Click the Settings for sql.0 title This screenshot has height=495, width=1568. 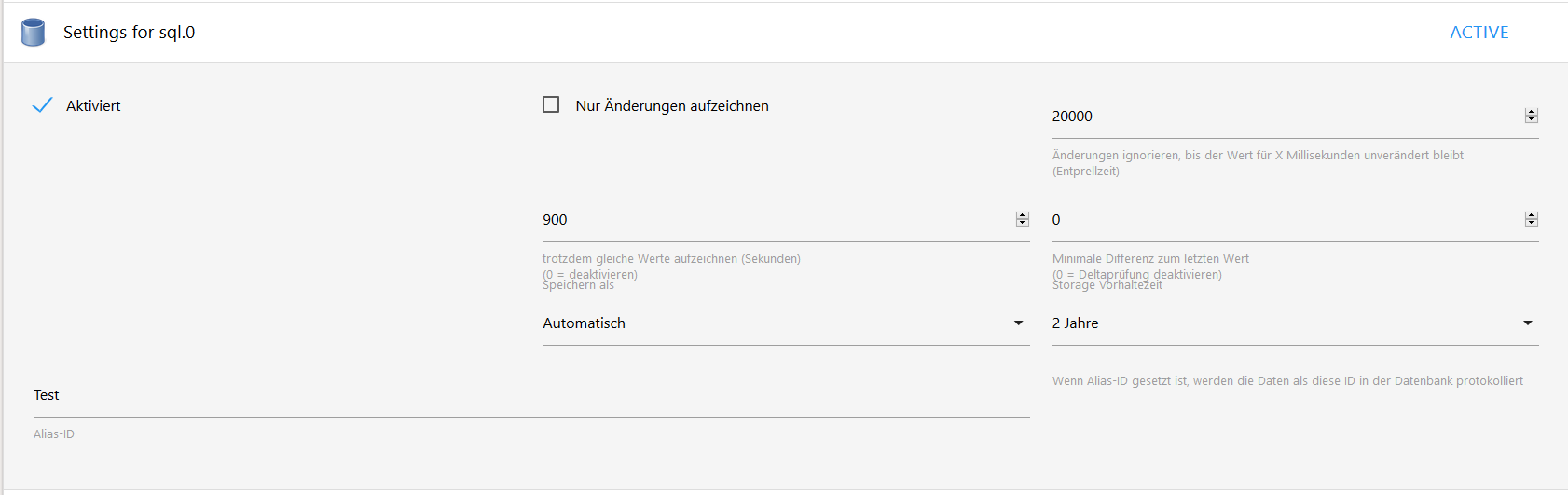click(130, 33)
